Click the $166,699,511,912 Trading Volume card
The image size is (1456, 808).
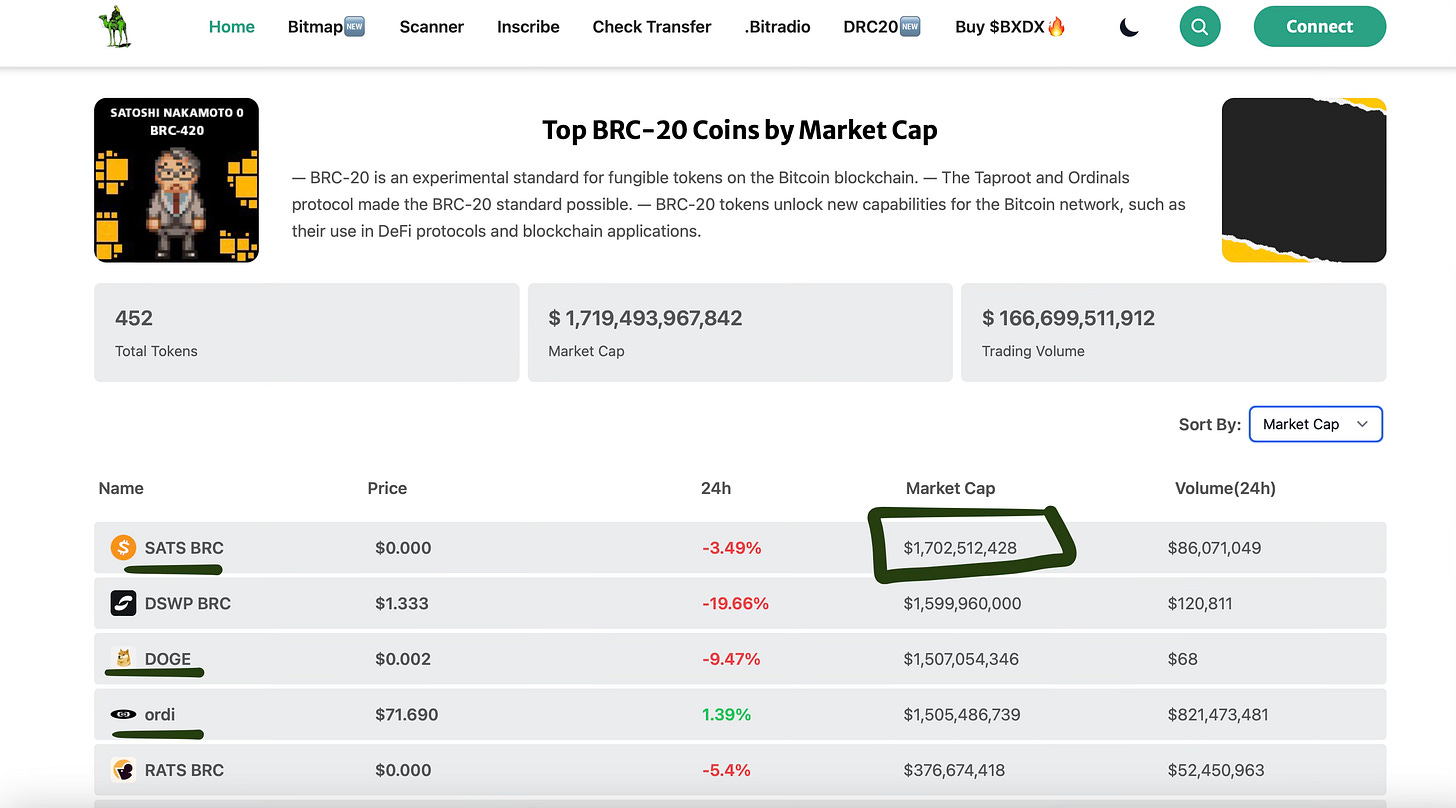coord(1173,332)
